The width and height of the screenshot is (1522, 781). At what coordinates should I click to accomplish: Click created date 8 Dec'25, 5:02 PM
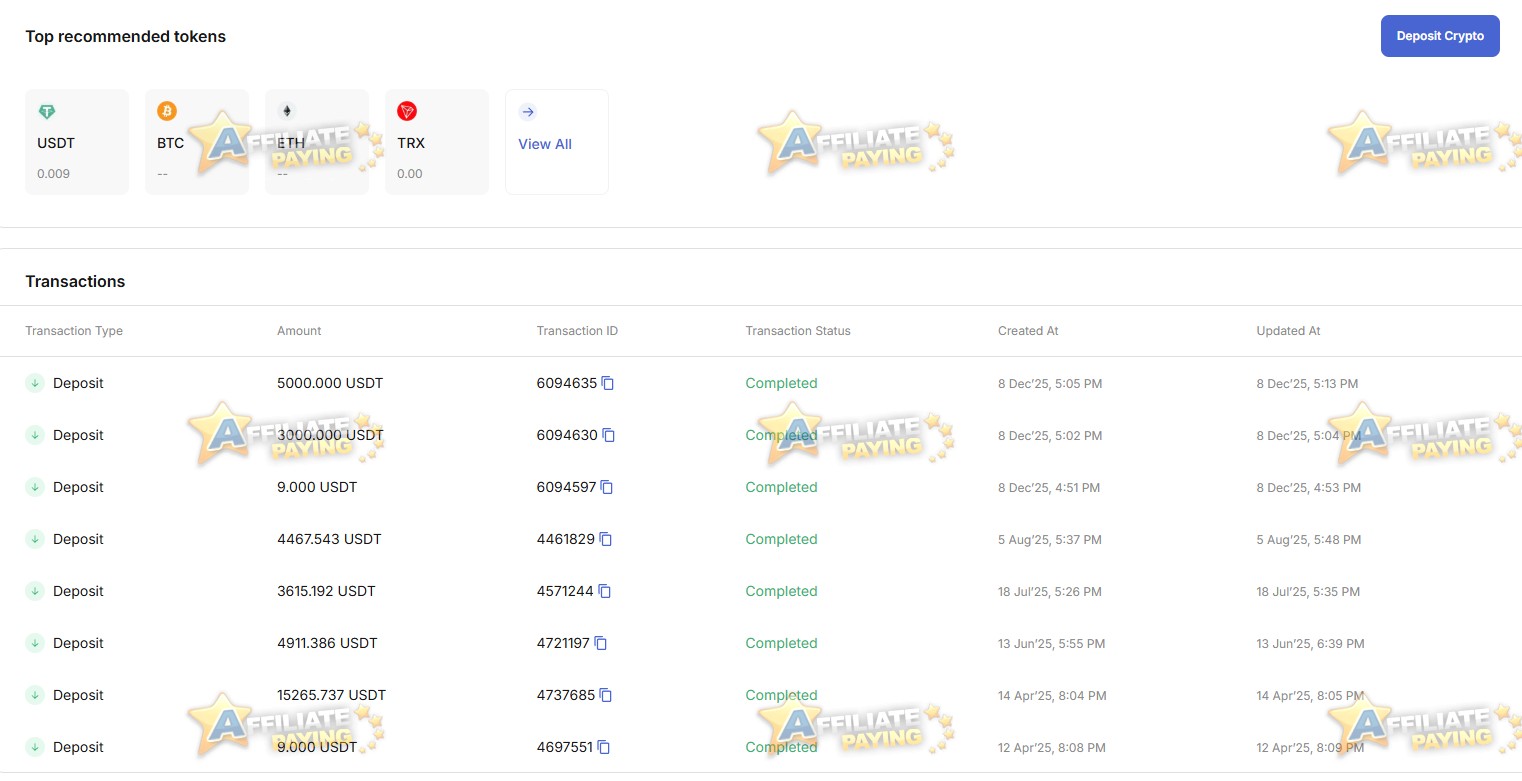tap(1050, 436)
